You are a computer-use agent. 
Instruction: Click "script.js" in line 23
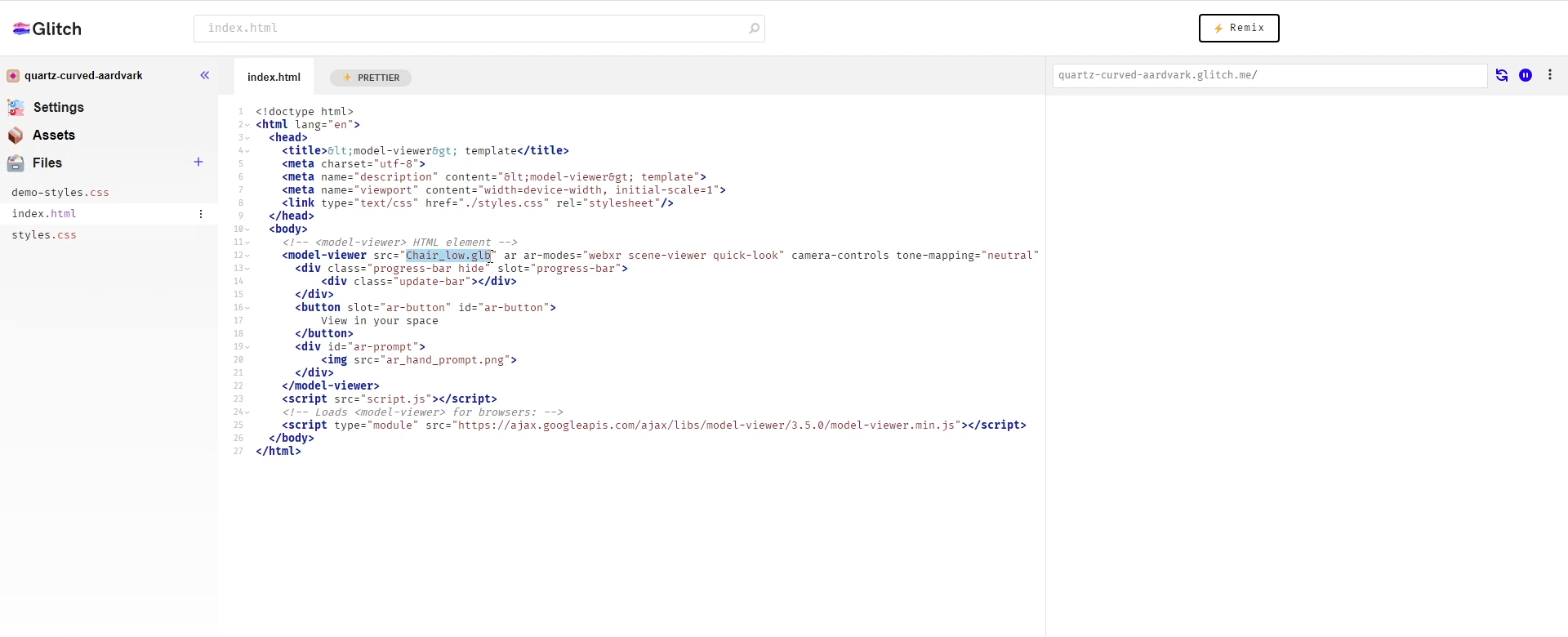click(x=396, y=399)
